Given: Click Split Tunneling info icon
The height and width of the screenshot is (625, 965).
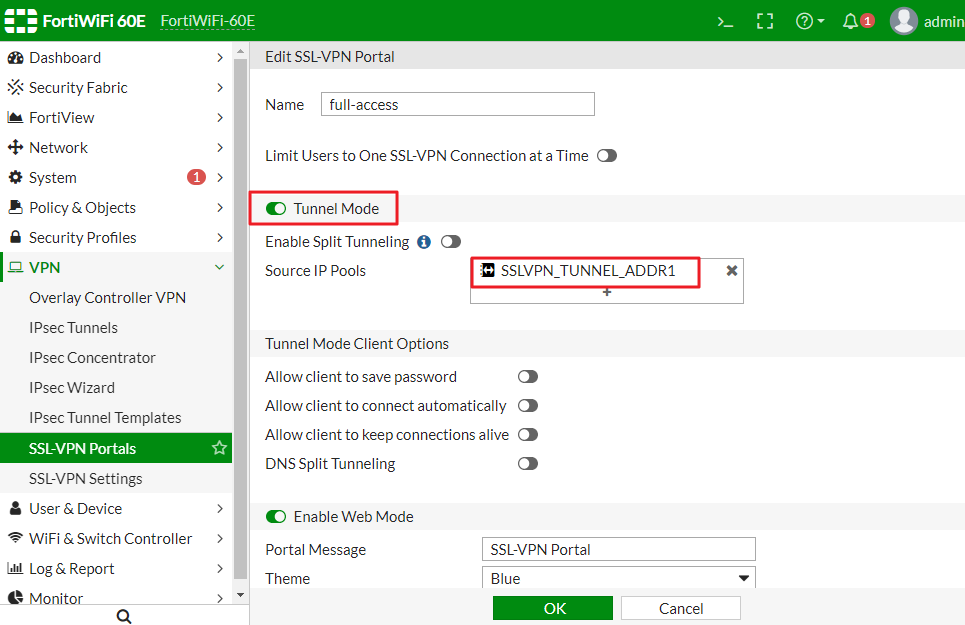Looking at the screenshot, I should point(424,242).
